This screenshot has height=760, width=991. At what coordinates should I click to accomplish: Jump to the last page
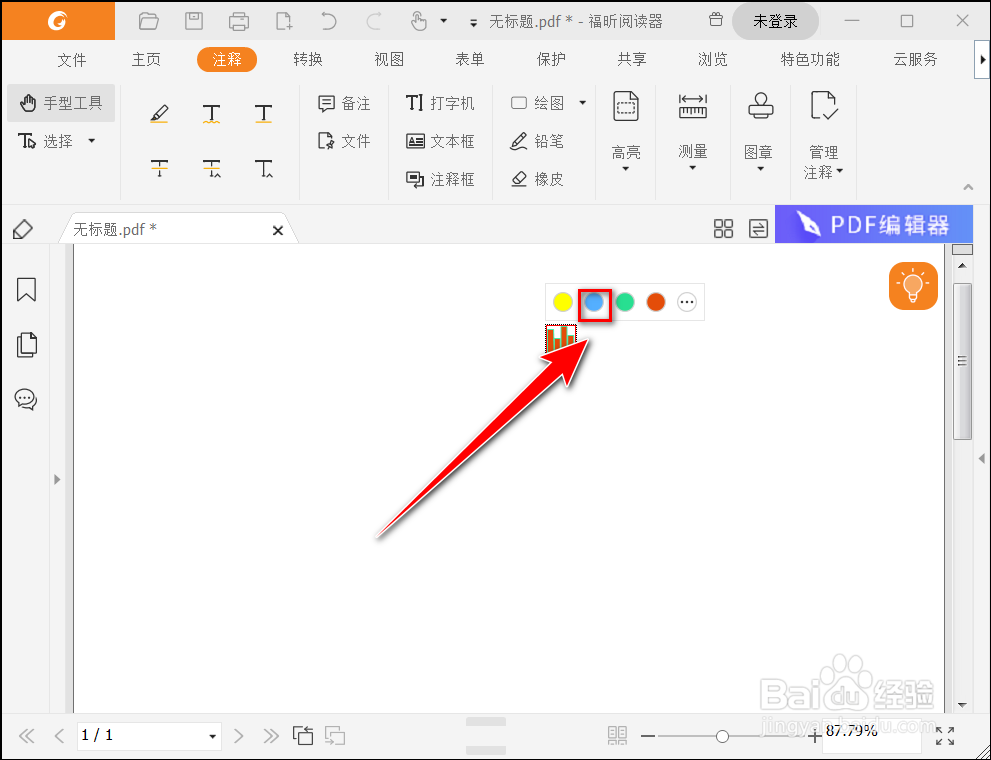pyautogui.click(x=271, y=736)
